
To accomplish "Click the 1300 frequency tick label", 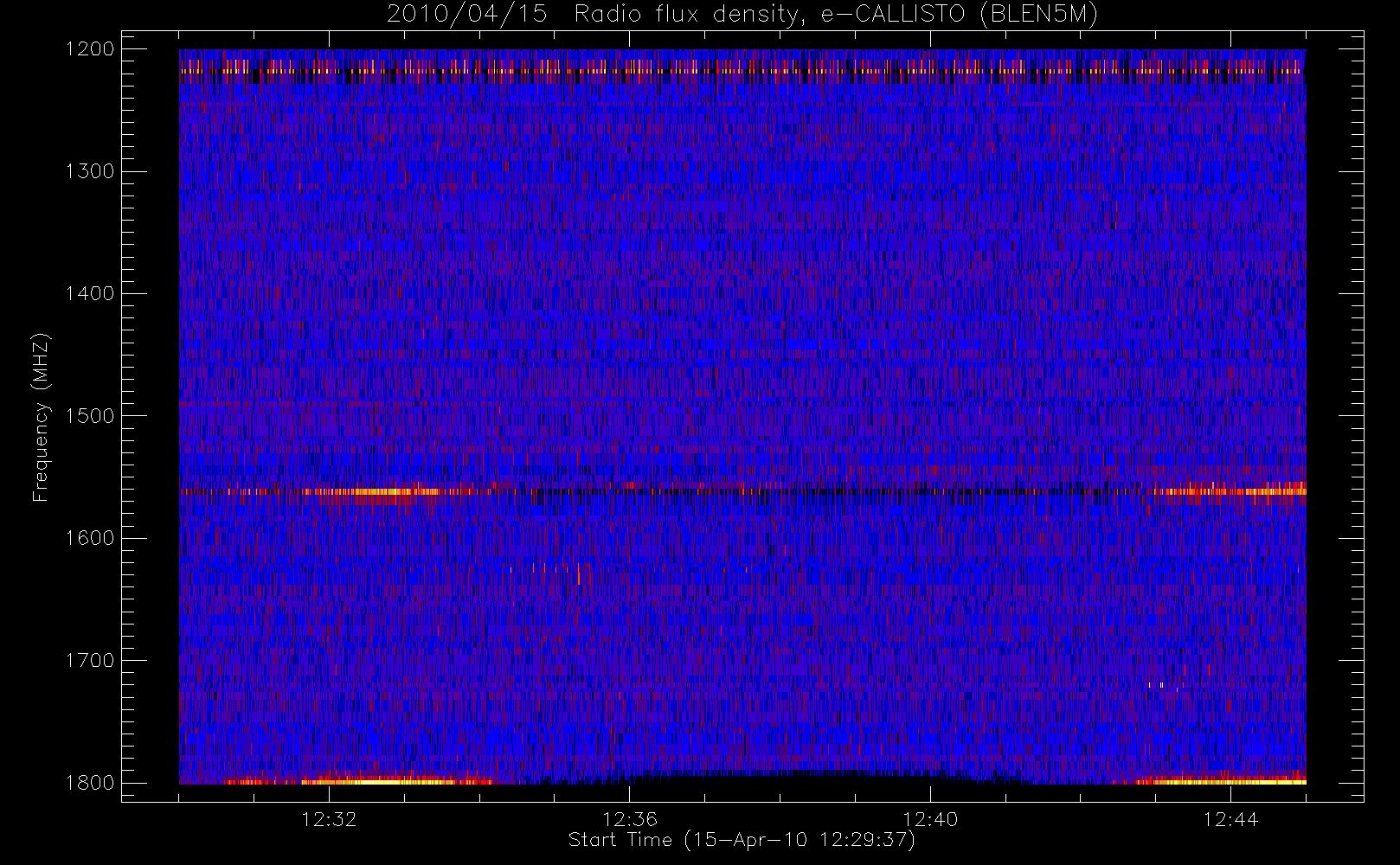I will click(90, 170).
